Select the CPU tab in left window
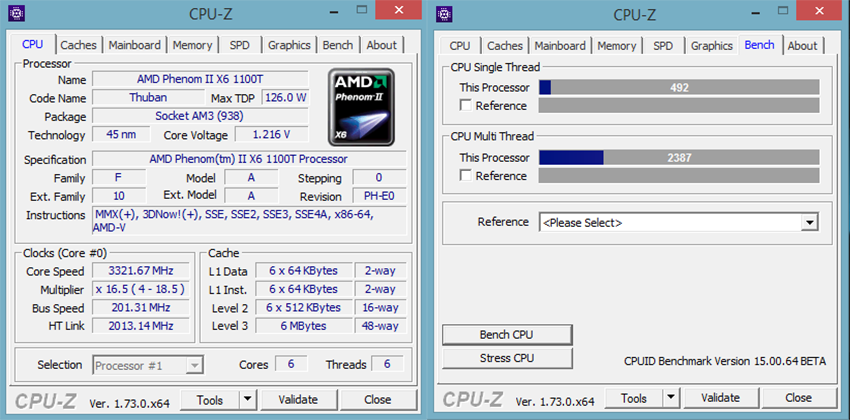This screenshot has width=850, height=420. (x=33, y=44)
